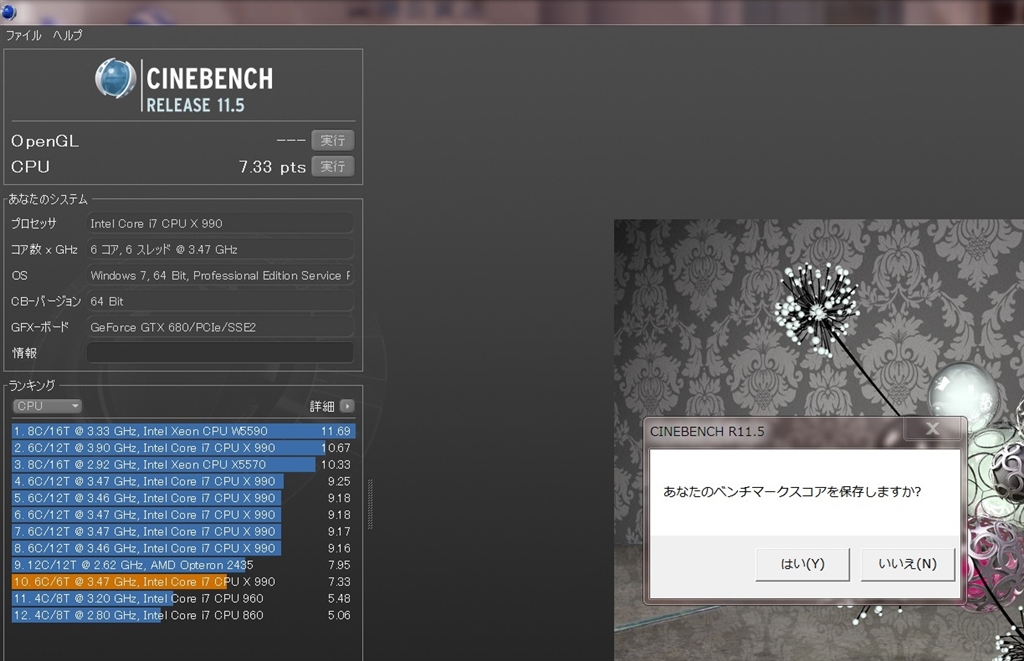Select ranking row 5 with score 9.18
Viewport: 1024px width, 661px height.
pyautogui.click(x=183, y=498)
